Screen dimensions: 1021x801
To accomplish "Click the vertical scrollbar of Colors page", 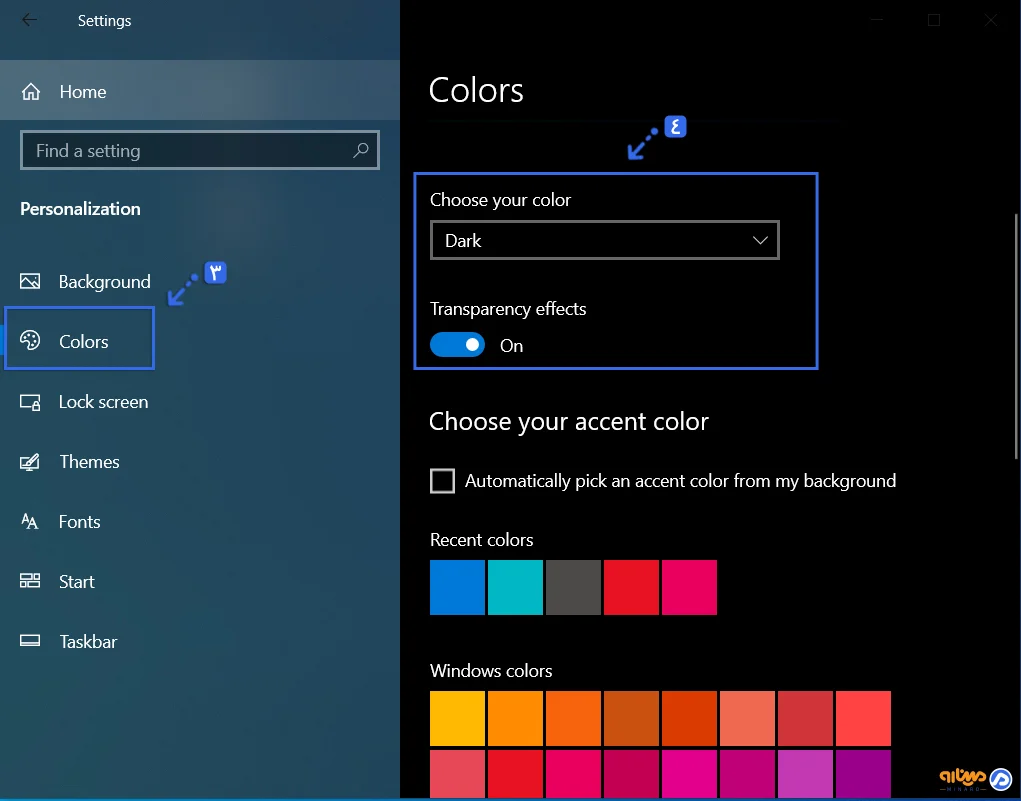I will coord(1016,337).
